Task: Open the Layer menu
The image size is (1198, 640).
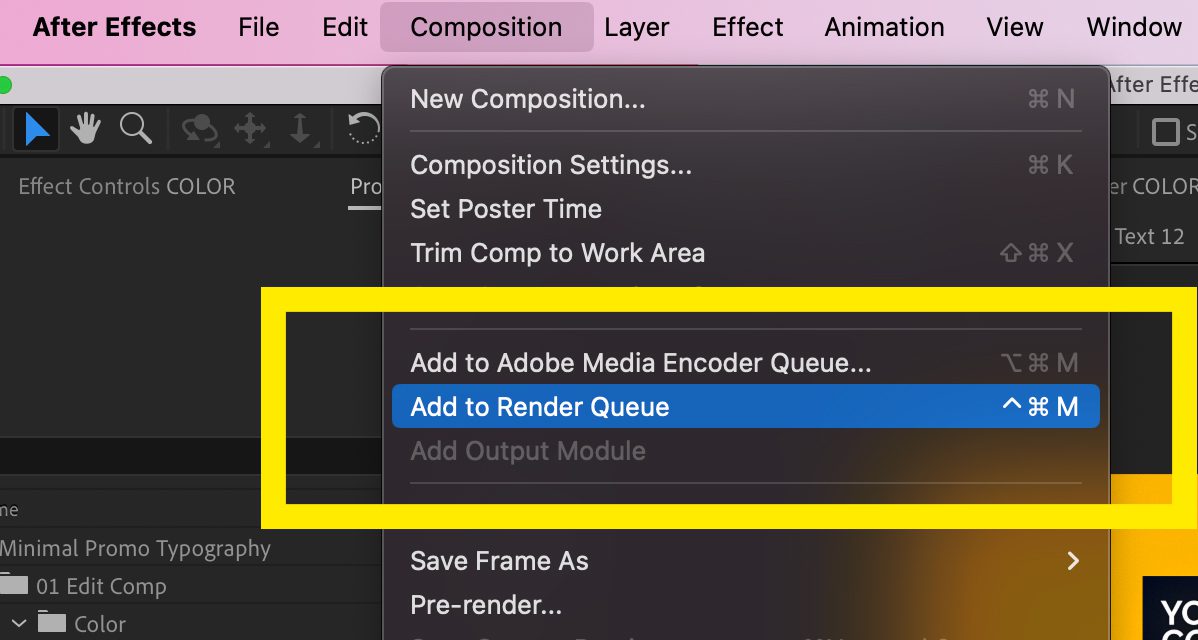Action: [636, 27]
